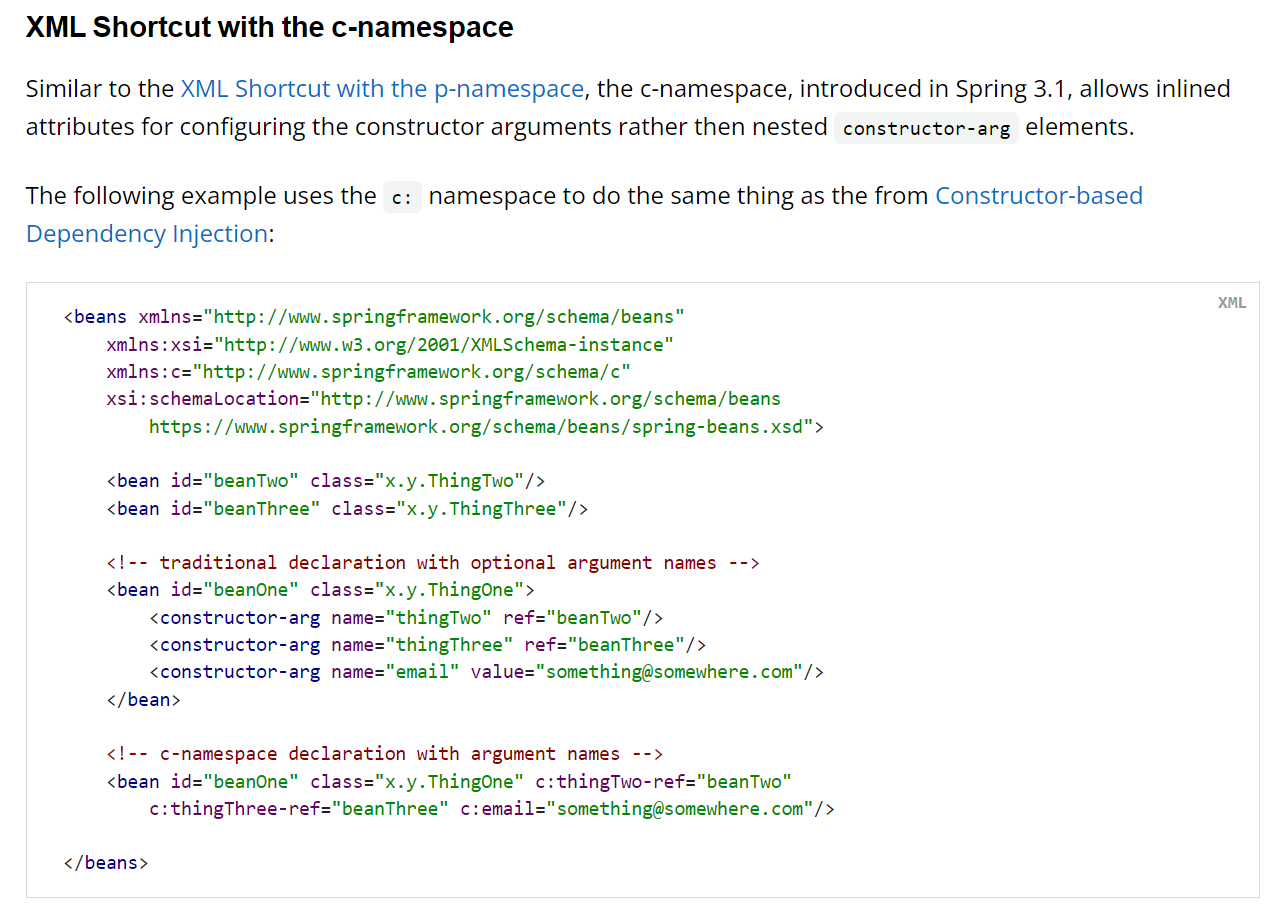This screenshot has height=904, width=1274.
Task: Click the inline c: code snippet
Action: click(402, 197)
